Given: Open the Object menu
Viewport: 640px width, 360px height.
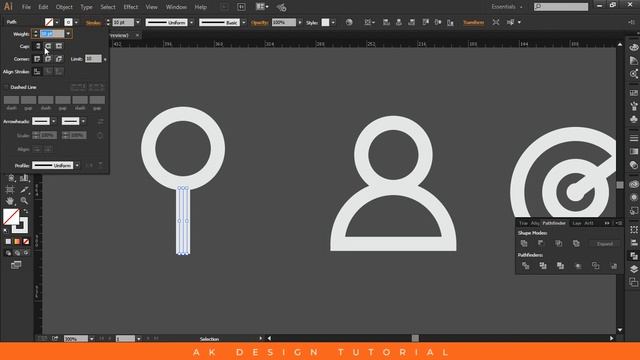Looking at the screenshot, I should click(x=64, y=7).
